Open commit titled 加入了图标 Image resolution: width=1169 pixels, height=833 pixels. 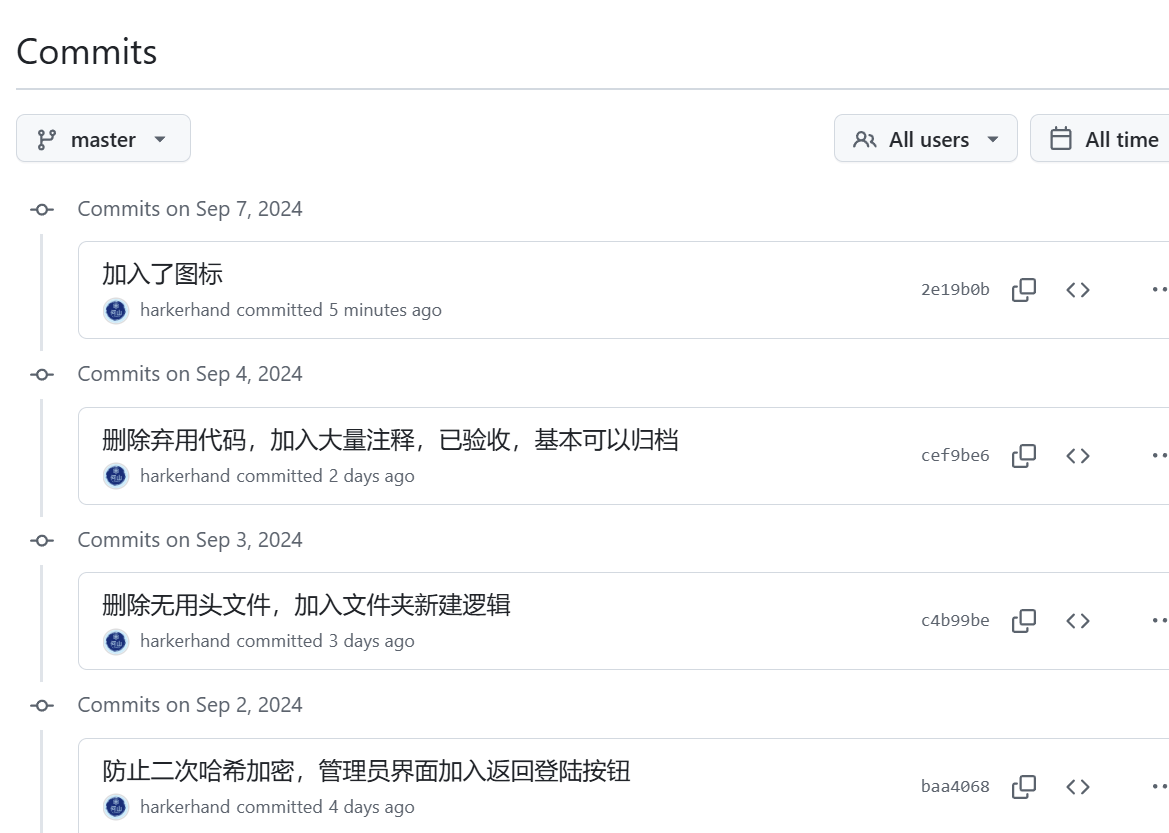(162, 273)
